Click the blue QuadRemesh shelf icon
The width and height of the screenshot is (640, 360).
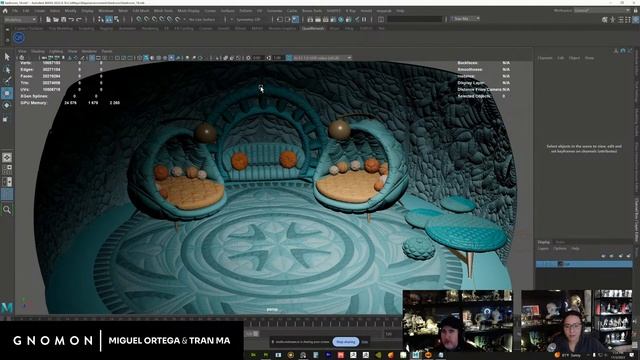19,38
